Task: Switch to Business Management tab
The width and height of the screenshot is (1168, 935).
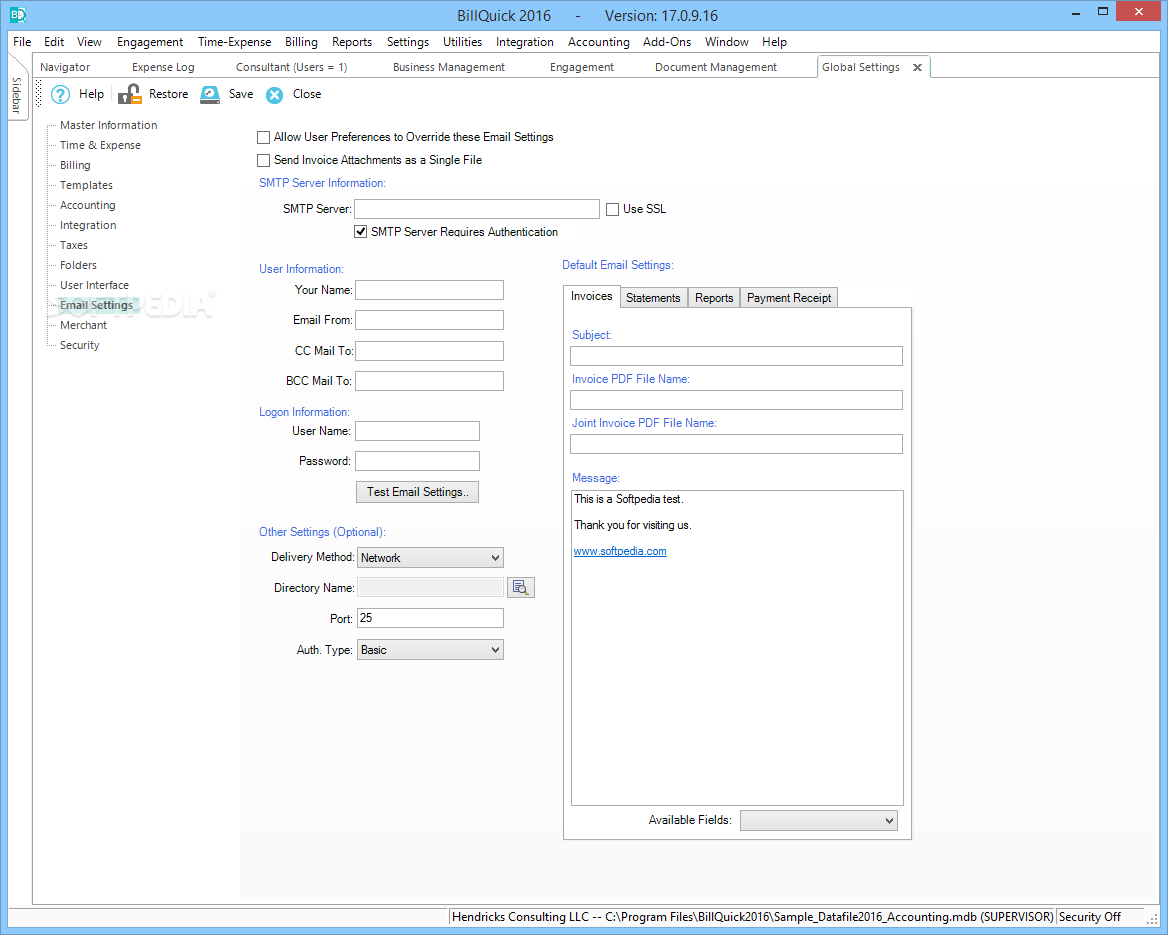Action: (448, 67)
